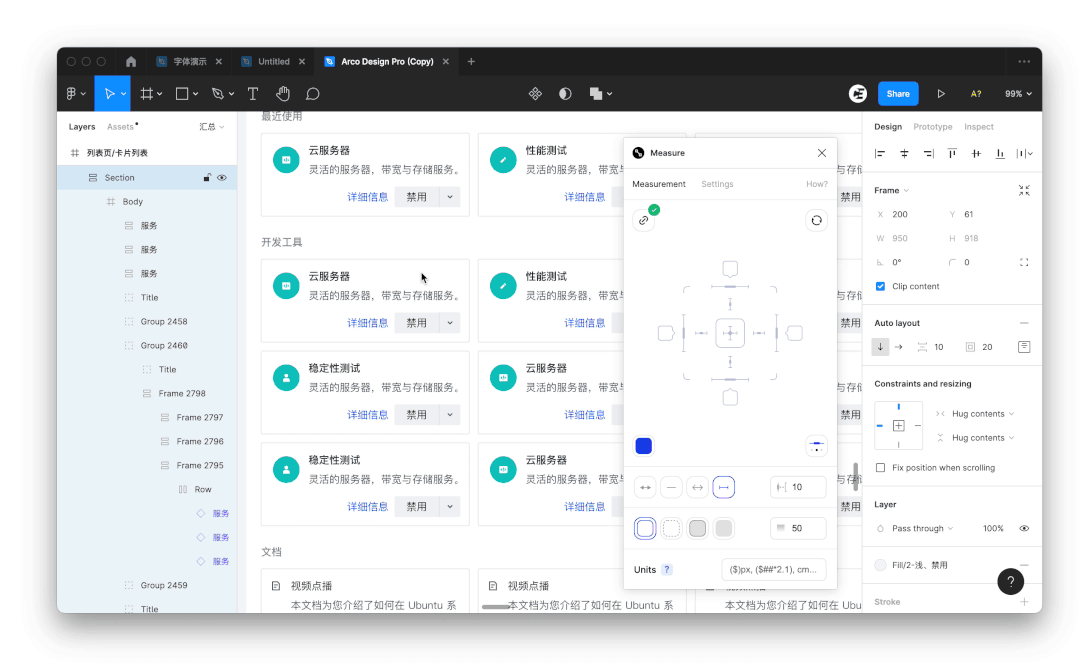Viewport: 1079px width, 667px height.
Task: Click the blue Share button
Action: coord(898,93)
